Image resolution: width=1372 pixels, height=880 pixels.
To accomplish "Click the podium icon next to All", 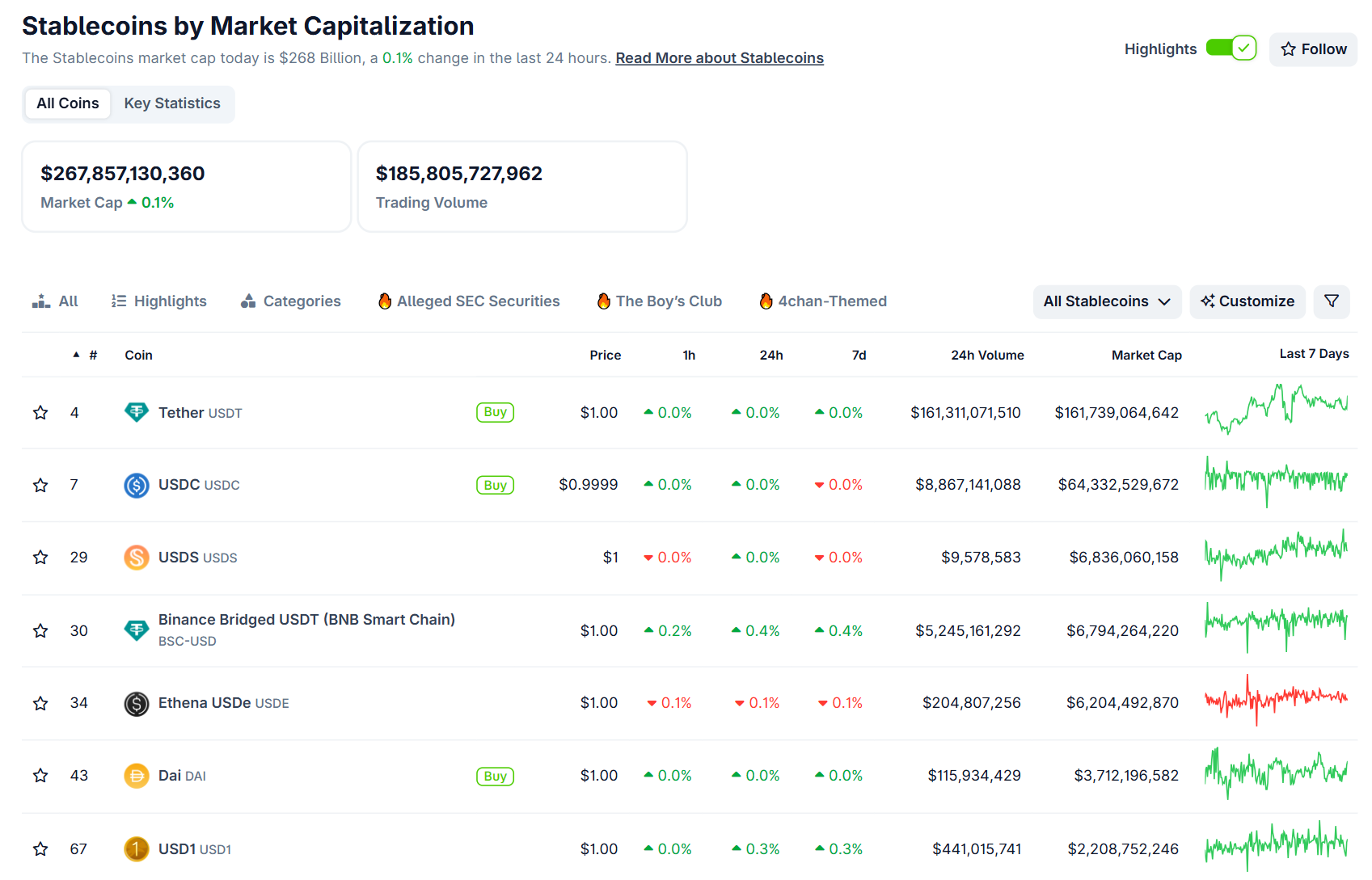I will click(41, 301).
